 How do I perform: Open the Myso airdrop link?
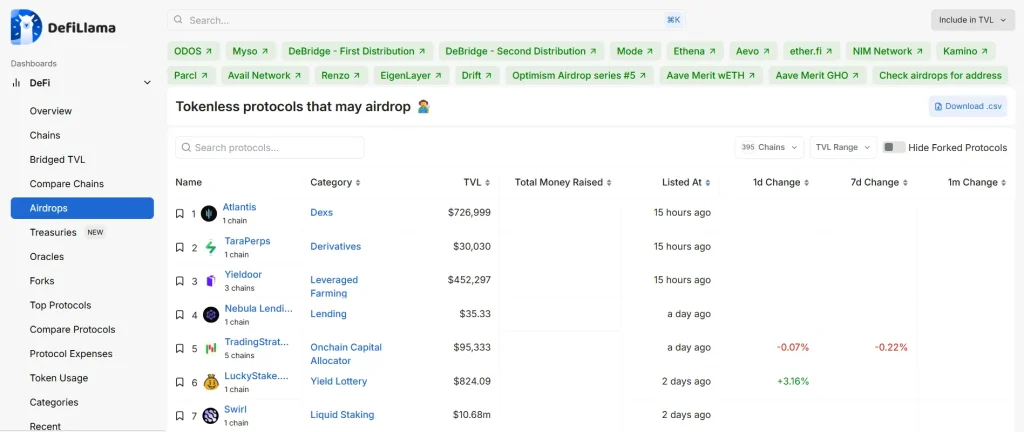(251, 51)
